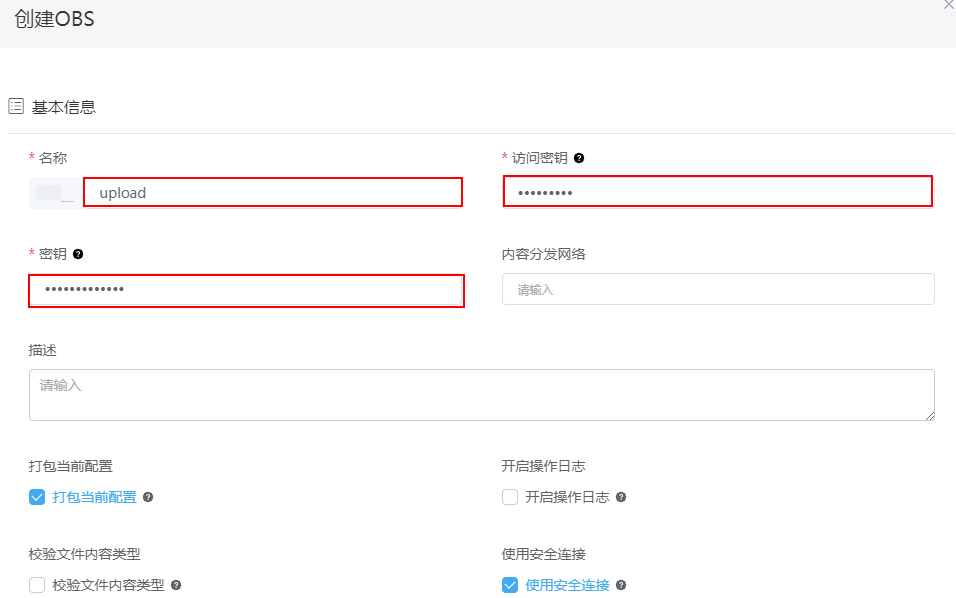
Task: Show help for 校验文件内容类型
Action: pos(176,585)
